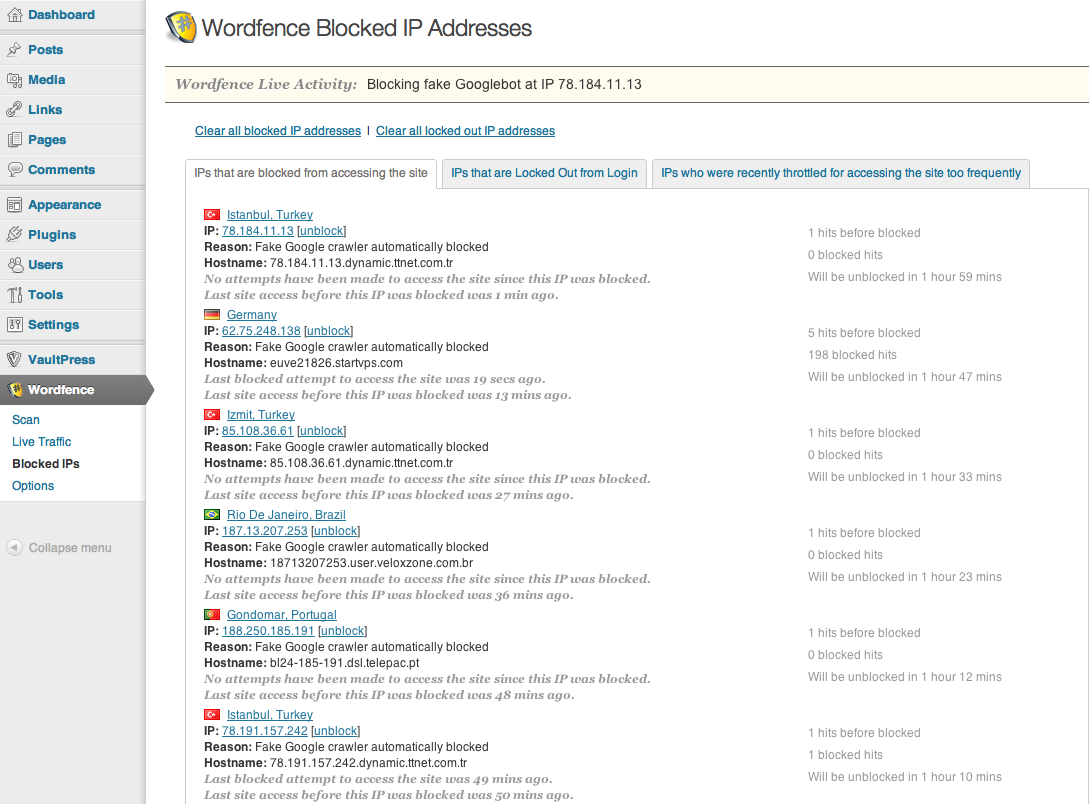Open Wordfence Options page
Viewport: 1092px width, 804px height.
point(33,486)
